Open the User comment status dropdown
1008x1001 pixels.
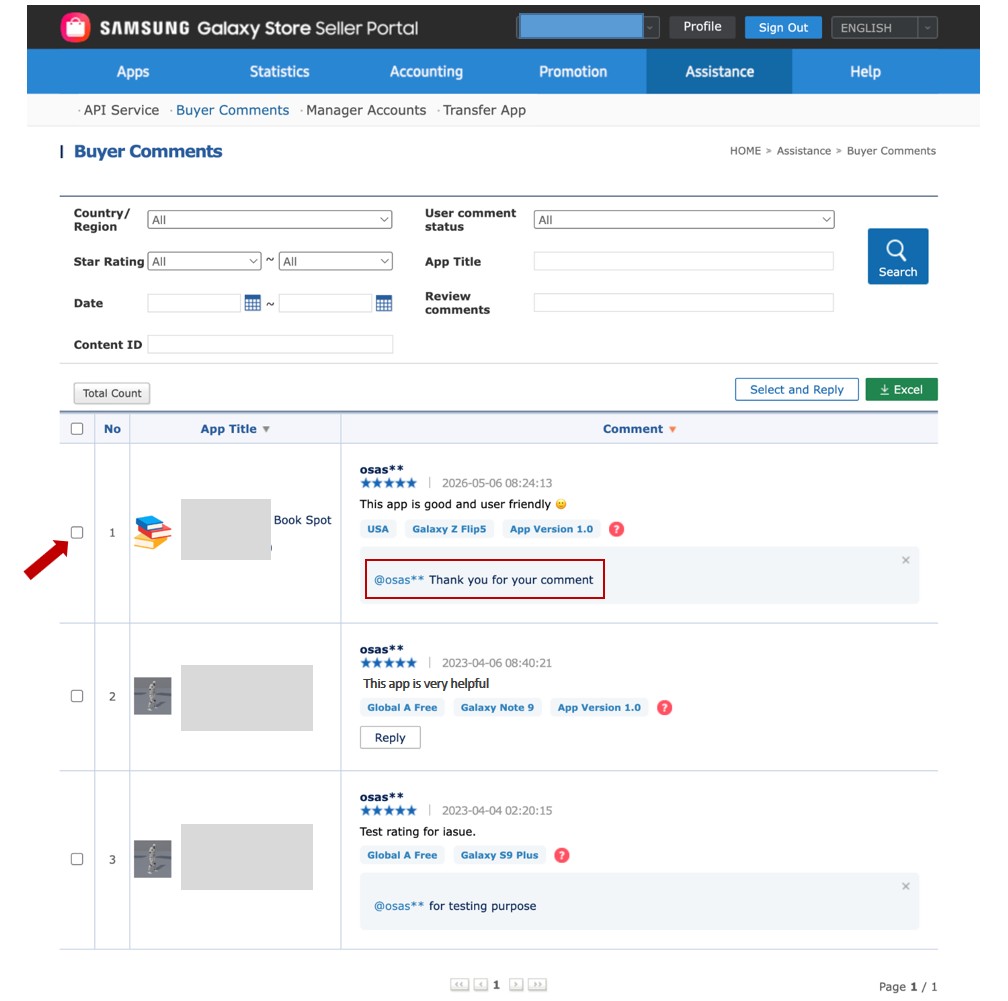[x=684, y=220]
